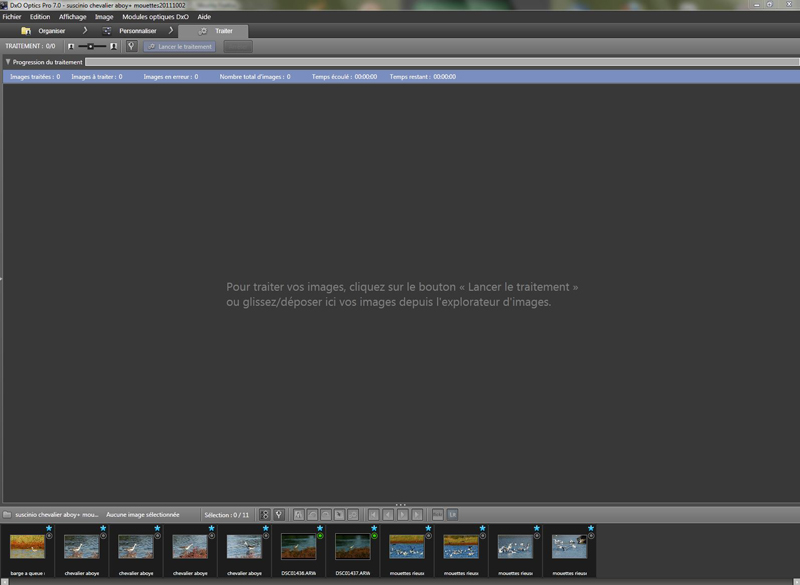The height and width of the screenshot is (585, 800).
Task: Click green status circle on DSC01436.ARW
Action: pyautogui.click(x=320, y=536)
